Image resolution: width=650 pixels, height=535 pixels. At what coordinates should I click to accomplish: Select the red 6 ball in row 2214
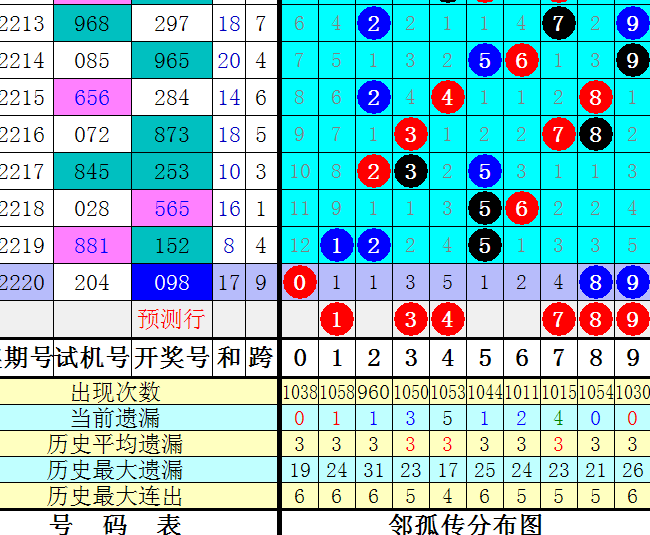point(521,61)
